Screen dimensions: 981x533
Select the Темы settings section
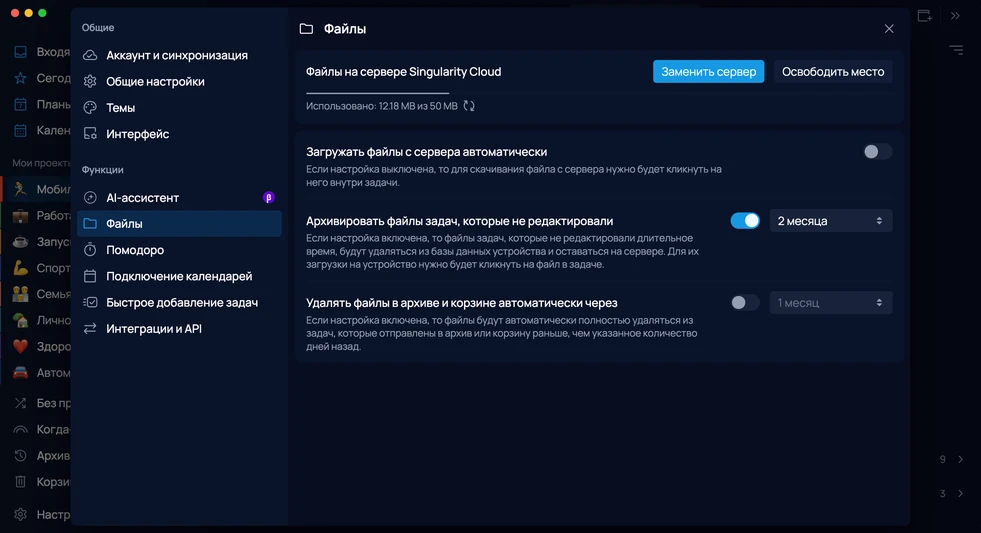(x=180, y=108)
